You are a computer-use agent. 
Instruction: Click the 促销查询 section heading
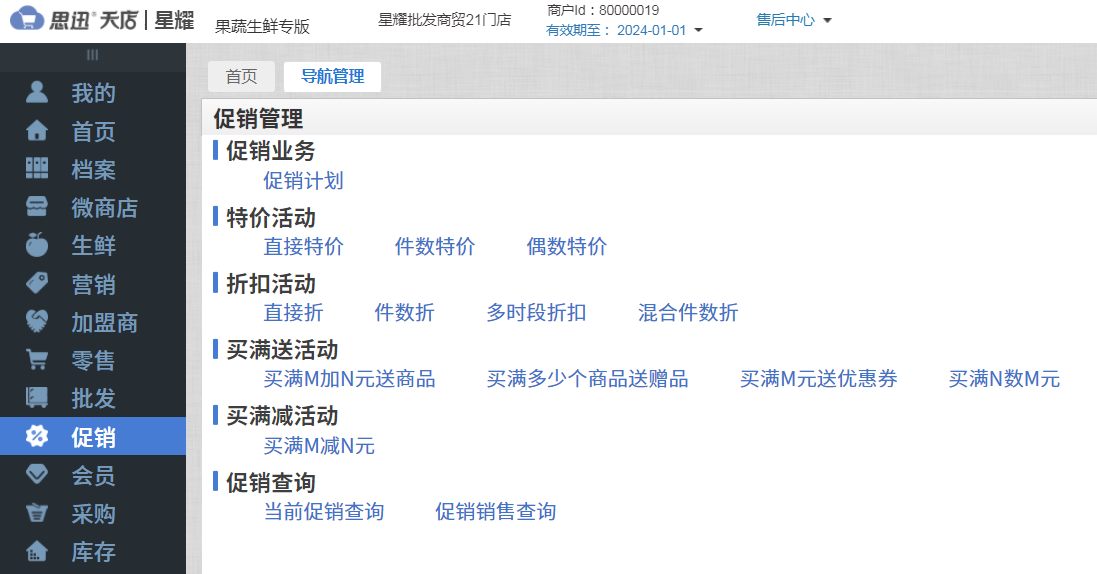tap(271, 482)
